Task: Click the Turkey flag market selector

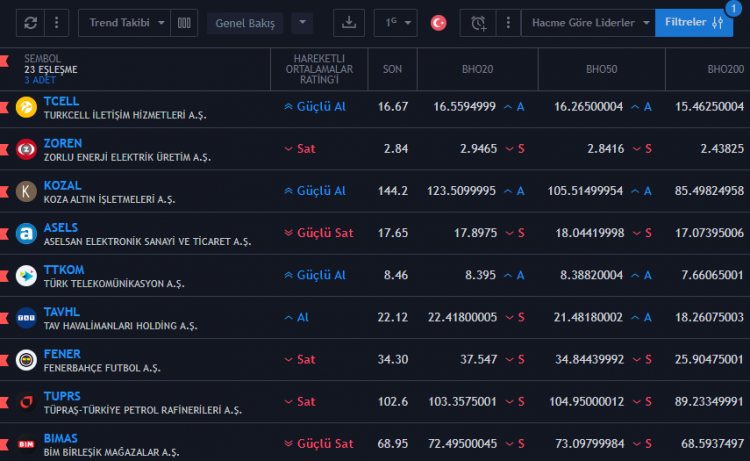Action: [438, 23]
